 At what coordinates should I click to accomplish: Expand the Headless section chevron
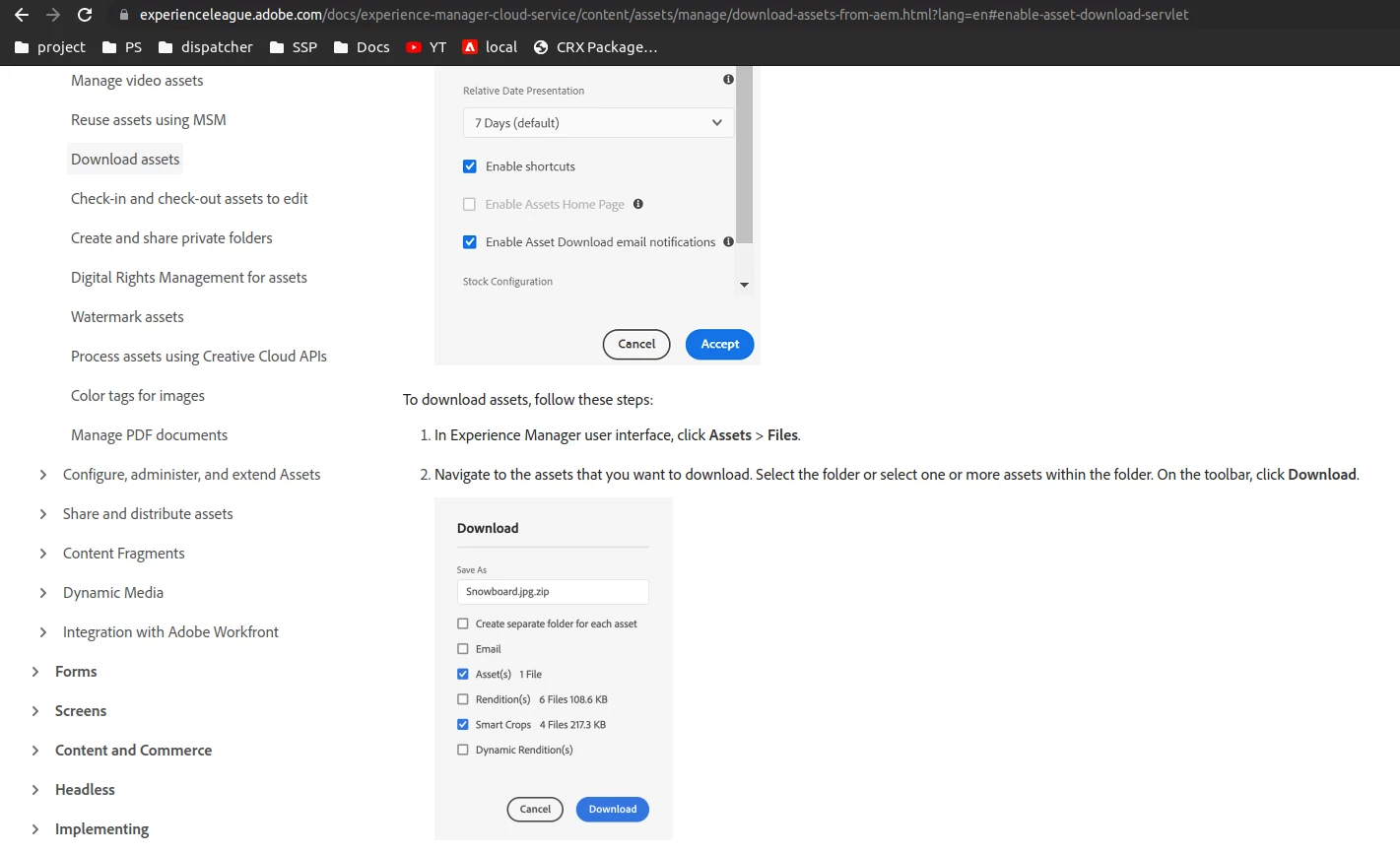pos(34,790)
